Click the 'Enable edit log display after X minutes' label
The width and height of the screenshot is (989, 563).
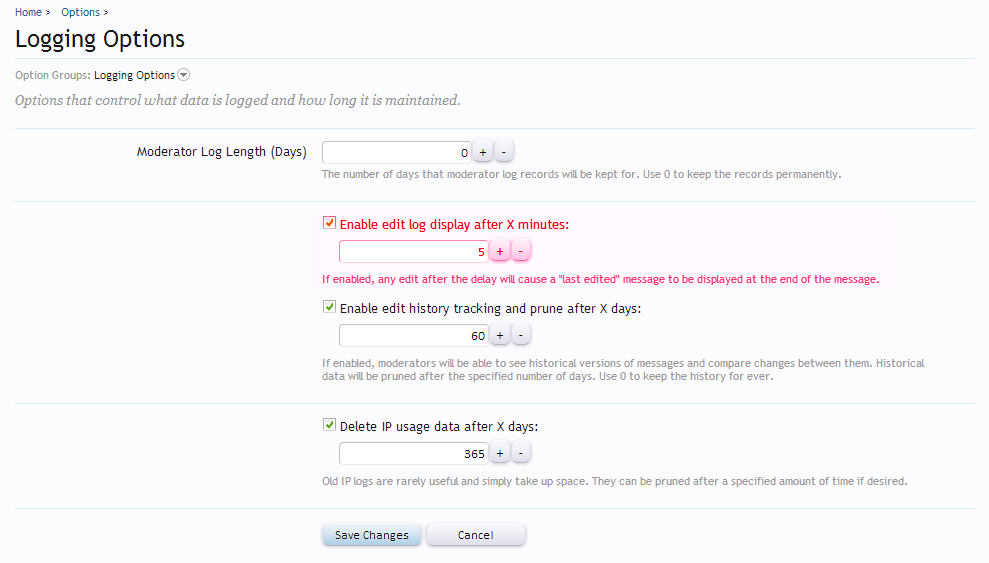point(454,224)
